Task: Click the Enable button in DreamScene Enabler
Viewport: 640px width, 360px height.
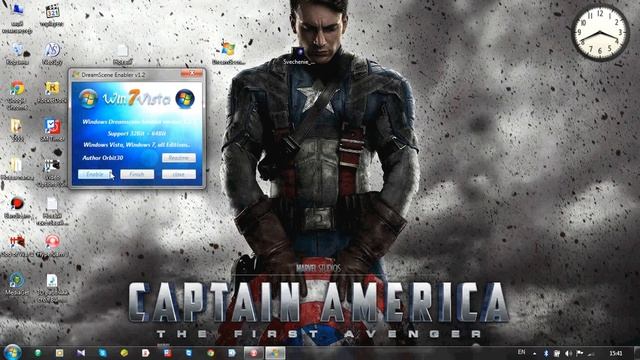Action: [94, 174]
